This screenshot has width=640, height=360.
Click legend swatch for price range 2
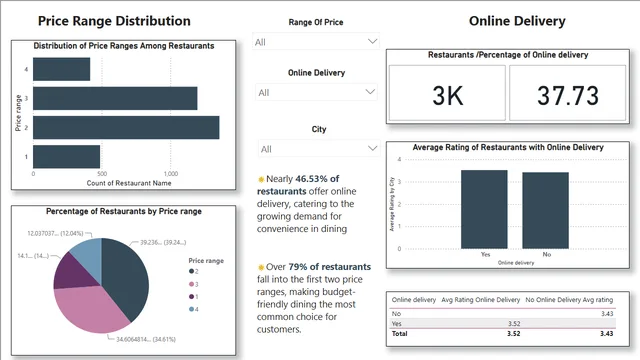[x=191, y=271]
